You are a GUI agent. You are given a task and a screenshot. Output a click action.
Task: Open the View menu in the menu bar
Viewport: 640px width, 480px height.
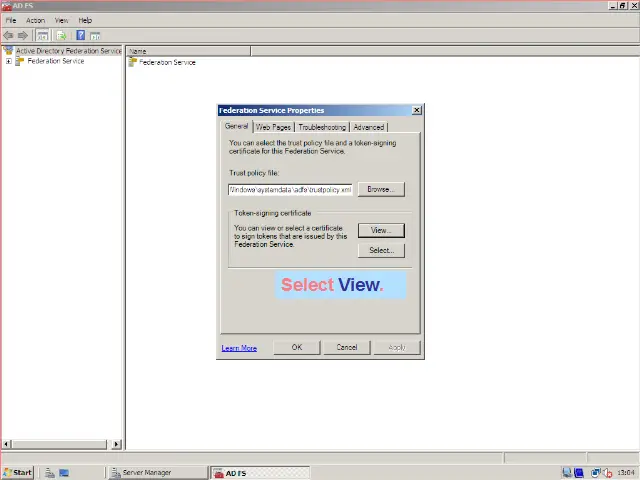(61, 20)
